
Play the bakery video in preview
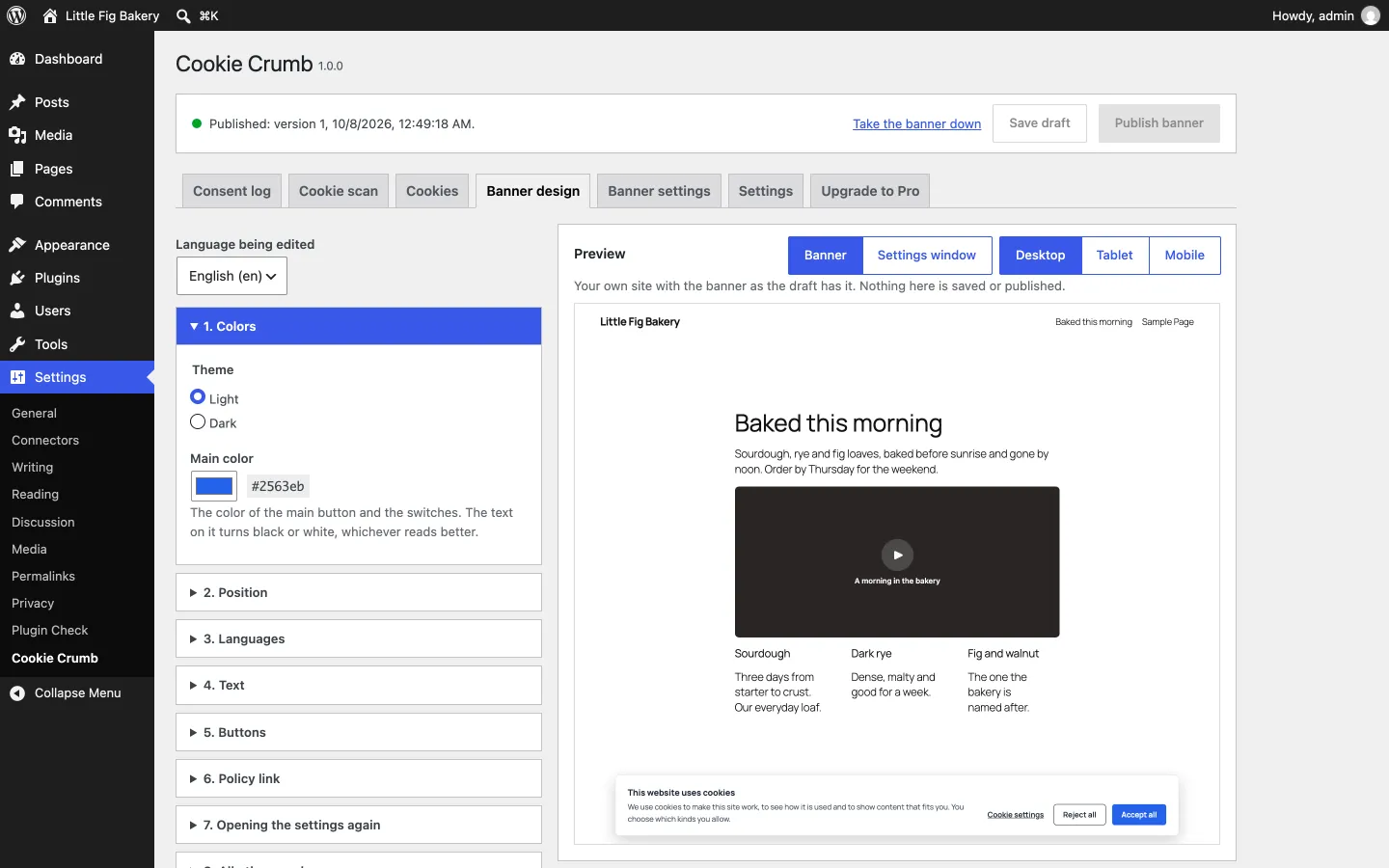[x=897, y=555]
